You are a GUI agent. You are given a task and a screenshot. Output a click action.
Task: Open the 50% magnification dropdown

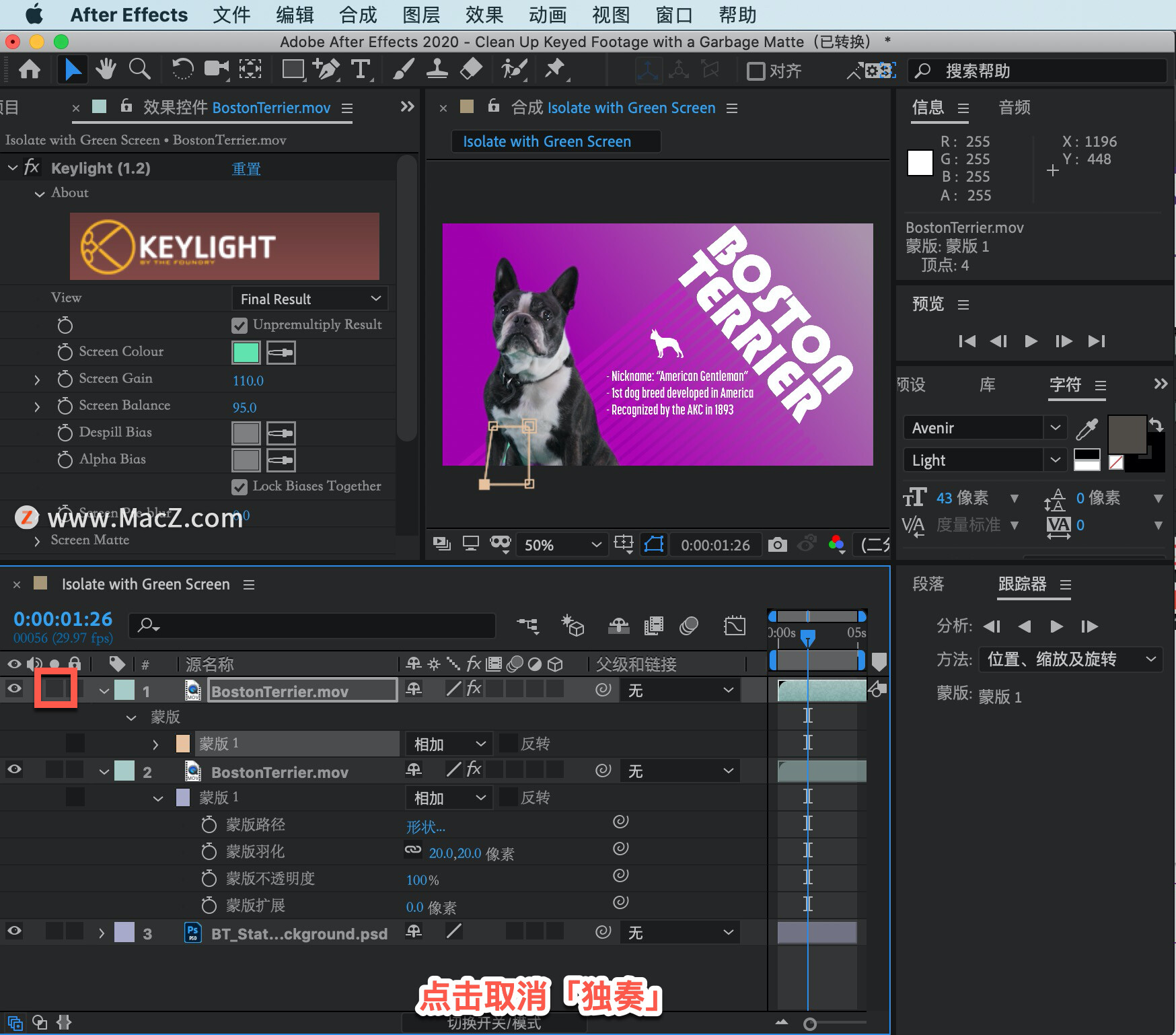(x=561, y=544)
